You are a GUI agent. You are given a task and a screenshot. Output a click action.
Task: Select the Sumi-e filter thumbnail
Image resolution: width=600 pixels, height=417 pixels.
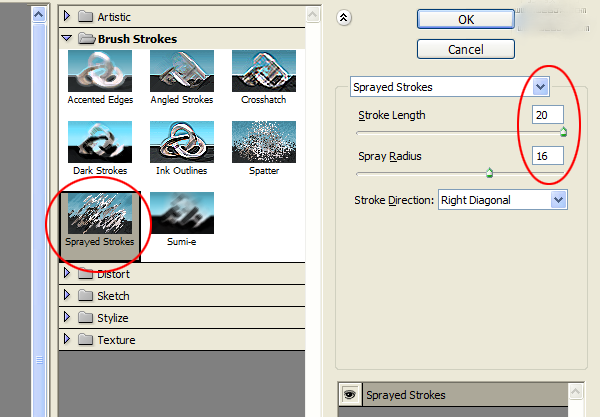(182, 213)
